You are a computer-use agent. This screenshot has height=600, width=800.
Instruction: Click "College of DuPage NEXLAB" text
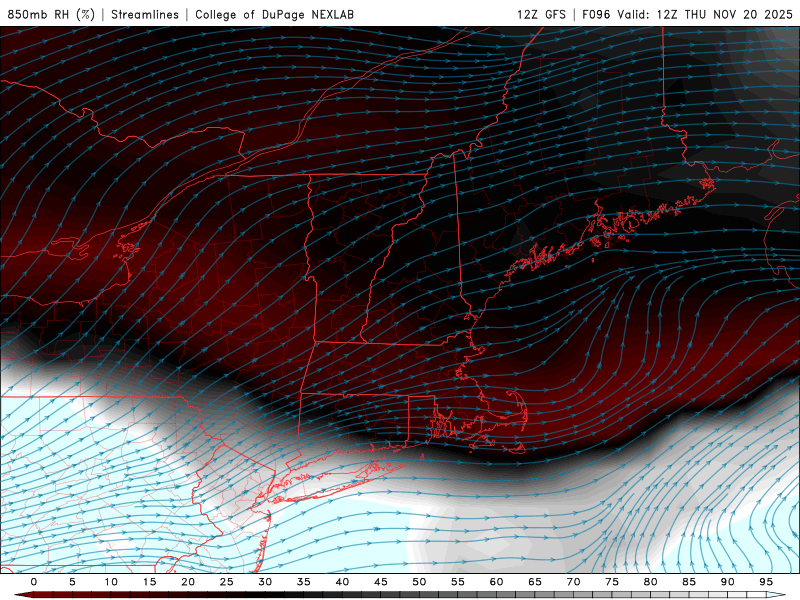tap(274, 14)
